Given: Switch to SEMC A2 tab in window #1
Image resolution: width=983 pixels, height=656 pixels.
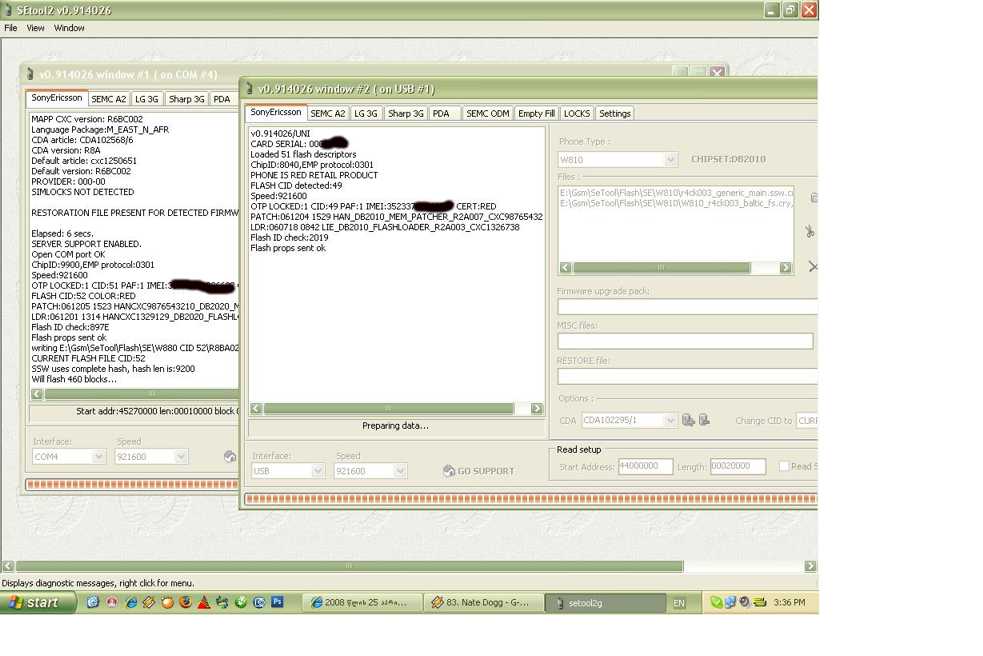Looking at the screenshot, I should click(x=108, y=99).
